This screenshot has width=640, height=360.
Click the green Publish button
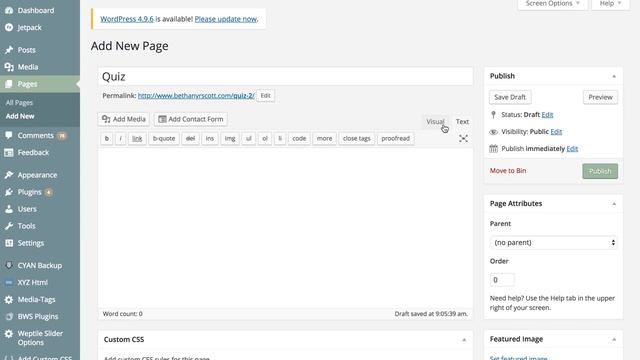tap(600, 171)
